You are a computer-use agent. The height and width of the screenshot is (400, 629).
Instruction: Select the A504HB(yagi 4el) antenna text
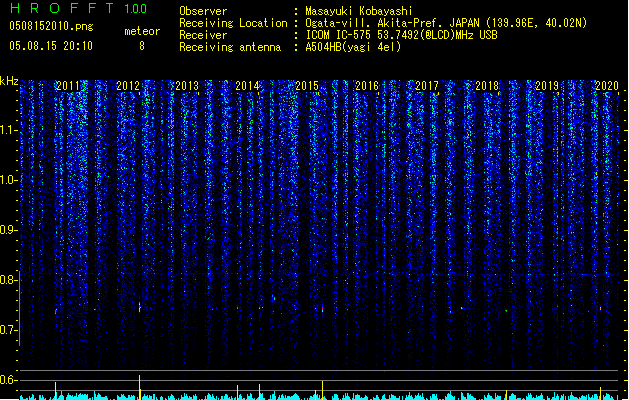pyautogui.click(x=353, y=47)
